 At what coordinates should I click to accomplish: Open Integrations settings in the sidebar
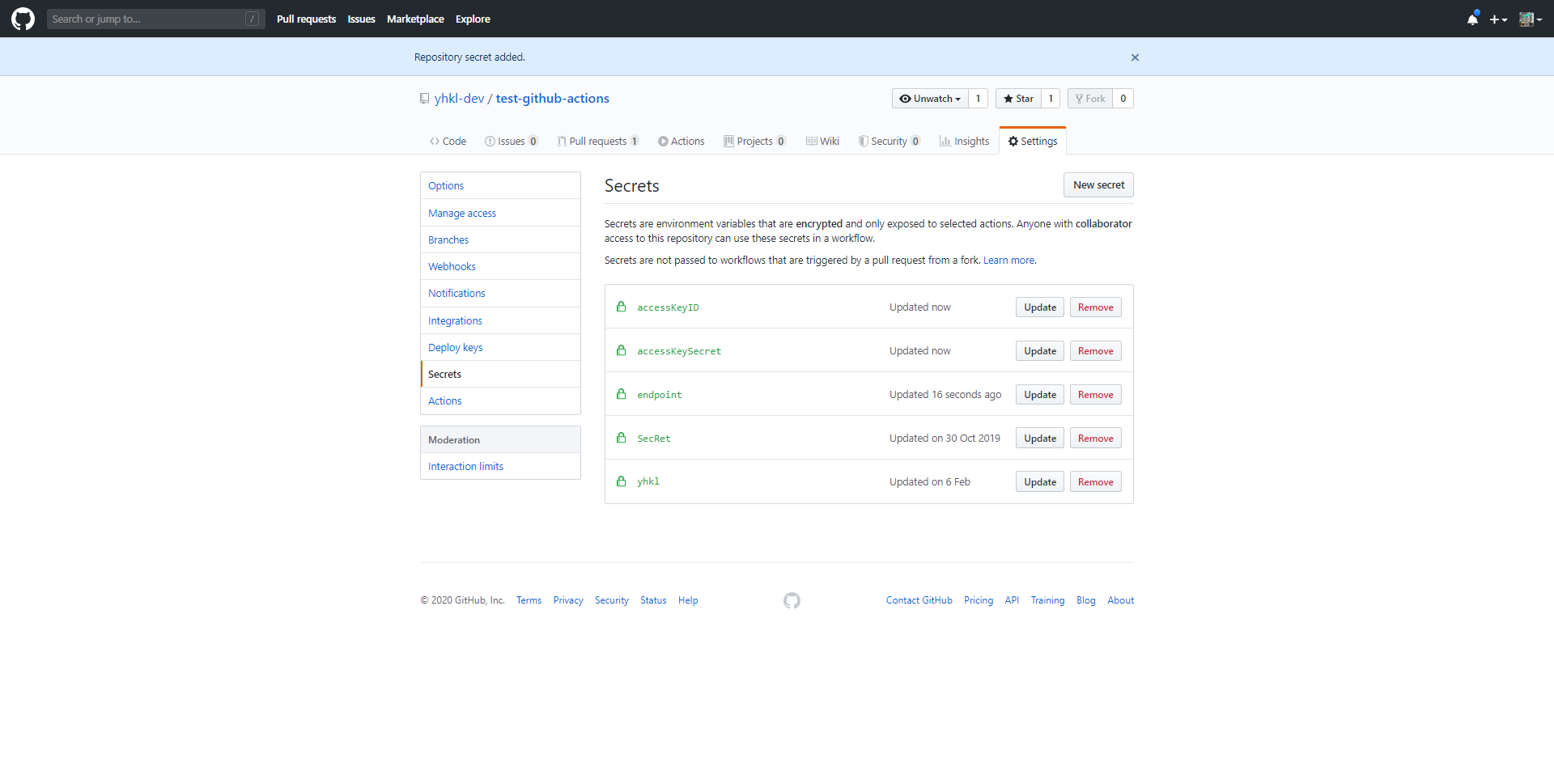[x=500, y=320]
